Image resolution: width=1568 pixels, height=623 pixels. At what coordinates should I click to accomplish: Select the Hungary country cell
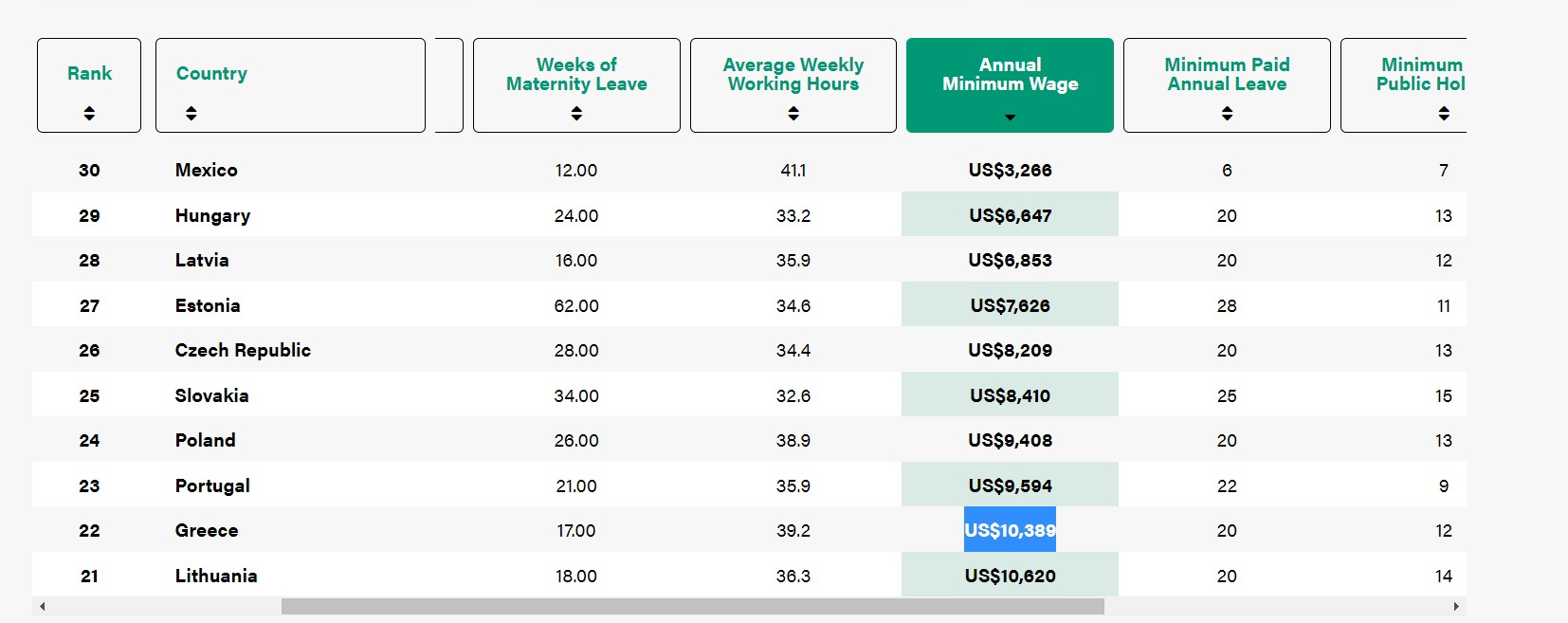[212, 215]
